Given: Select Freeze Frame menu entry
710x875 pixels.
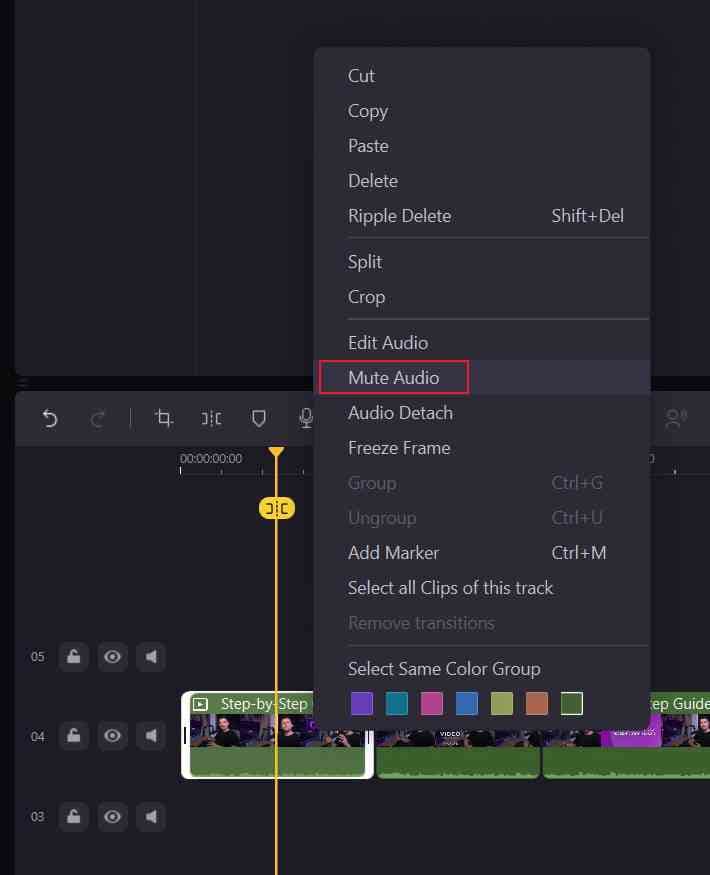Looking at the screenshot, I should pos(482,448).
